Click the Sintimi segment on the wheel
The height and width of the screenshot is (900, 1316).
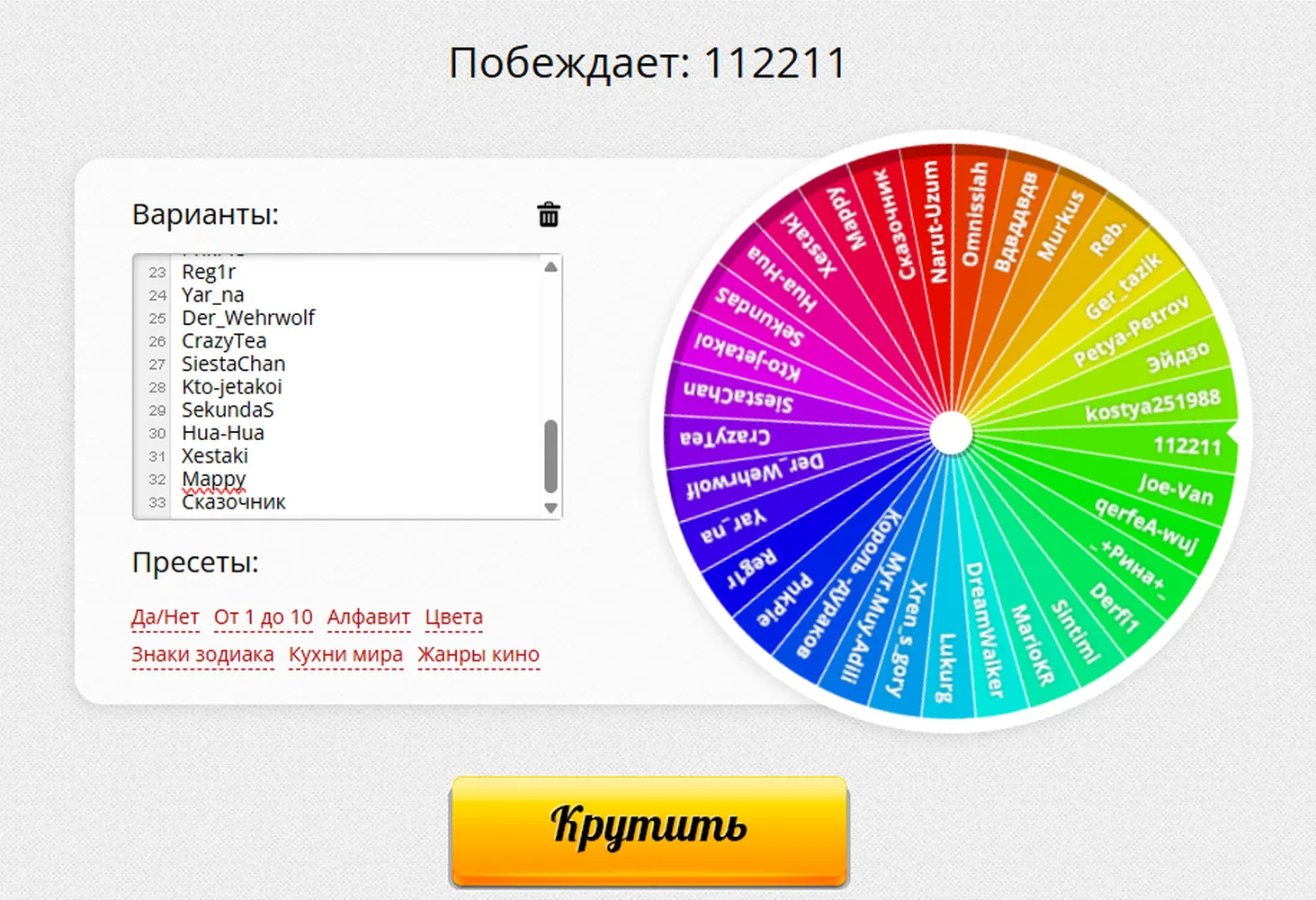(1076, 631)
